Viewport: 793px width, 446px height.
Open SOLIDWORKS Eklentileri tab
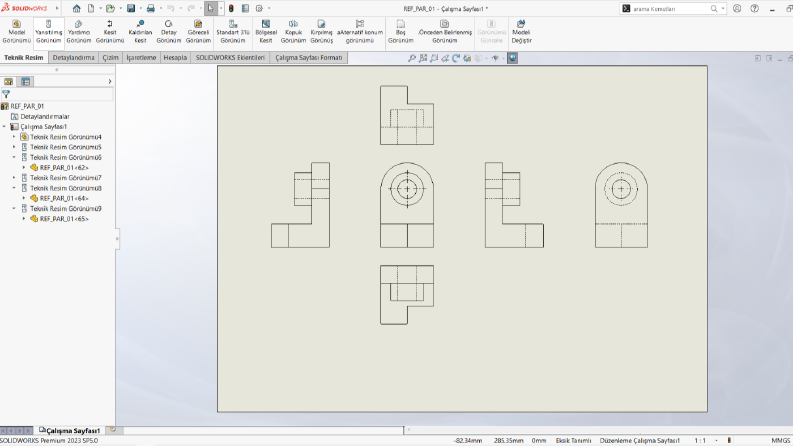pyautogui.click(x=230, y=58)
